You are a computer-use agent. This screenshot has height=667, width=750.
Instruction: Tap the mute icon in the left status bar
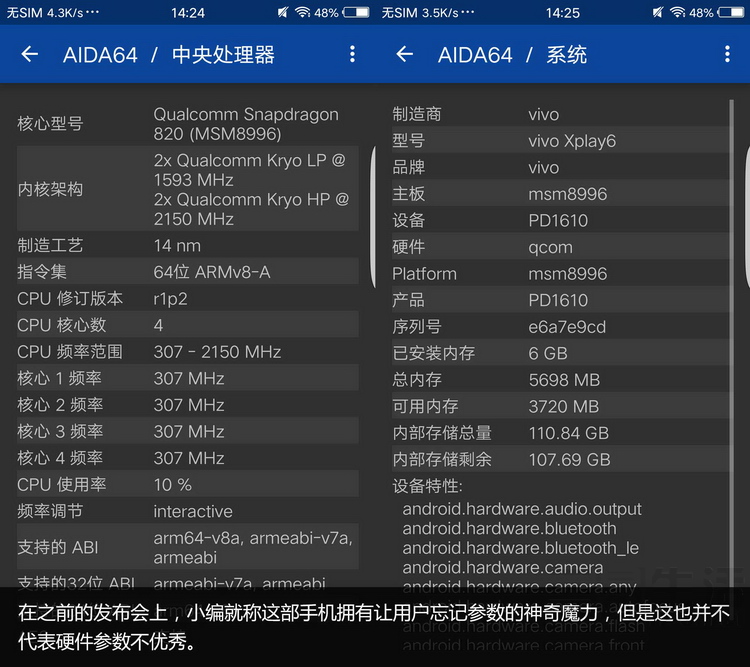point(283,12)
